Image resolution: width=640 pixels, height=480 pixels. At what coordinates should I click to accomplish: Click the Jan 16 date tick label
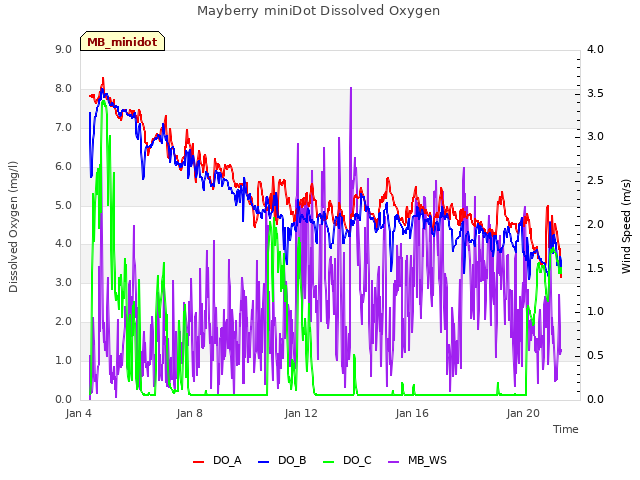[x=412, y=413]
